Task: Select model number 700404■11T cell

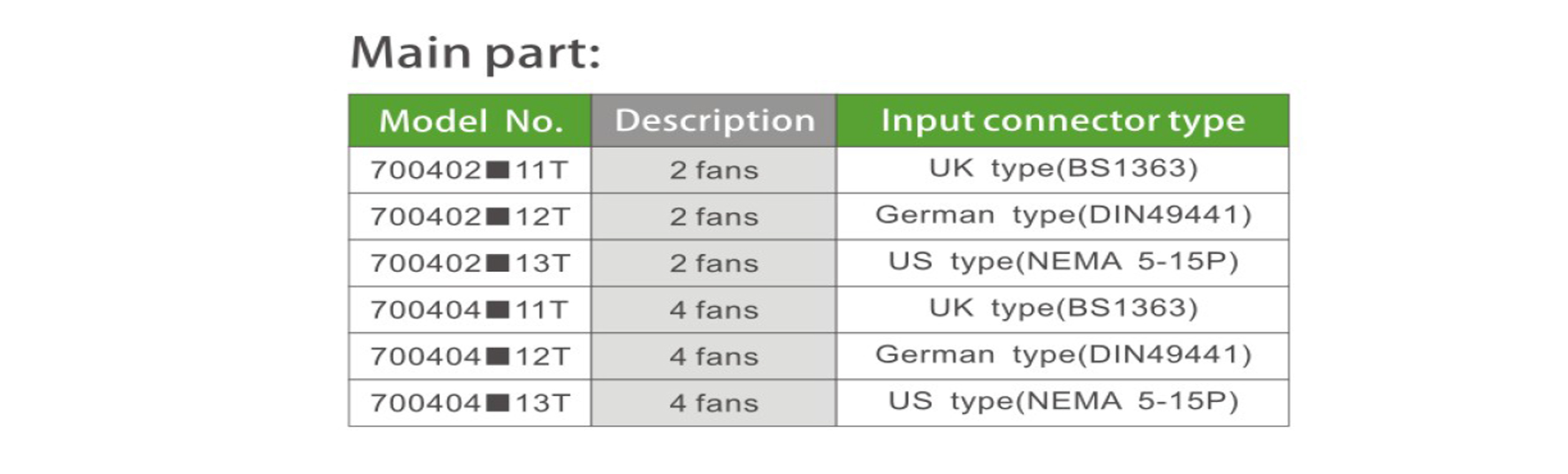Action: tap(469, 310)
